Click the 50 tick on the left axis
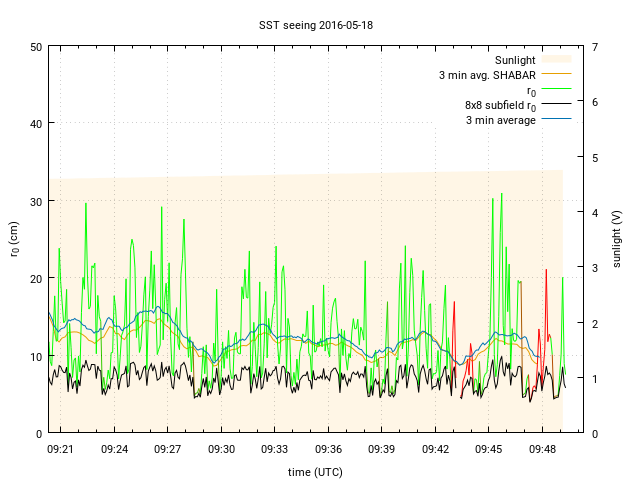The width and height of the screenshot is (640, 480). (x=35, y=47)
